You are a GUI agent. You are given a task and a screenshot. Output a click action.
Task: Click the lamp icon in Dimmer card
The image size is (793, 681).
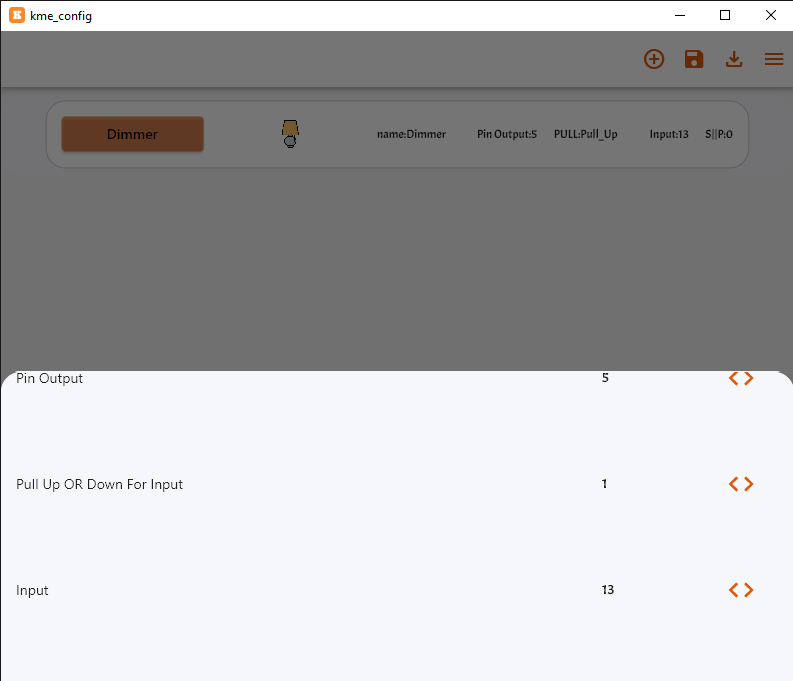290,134
